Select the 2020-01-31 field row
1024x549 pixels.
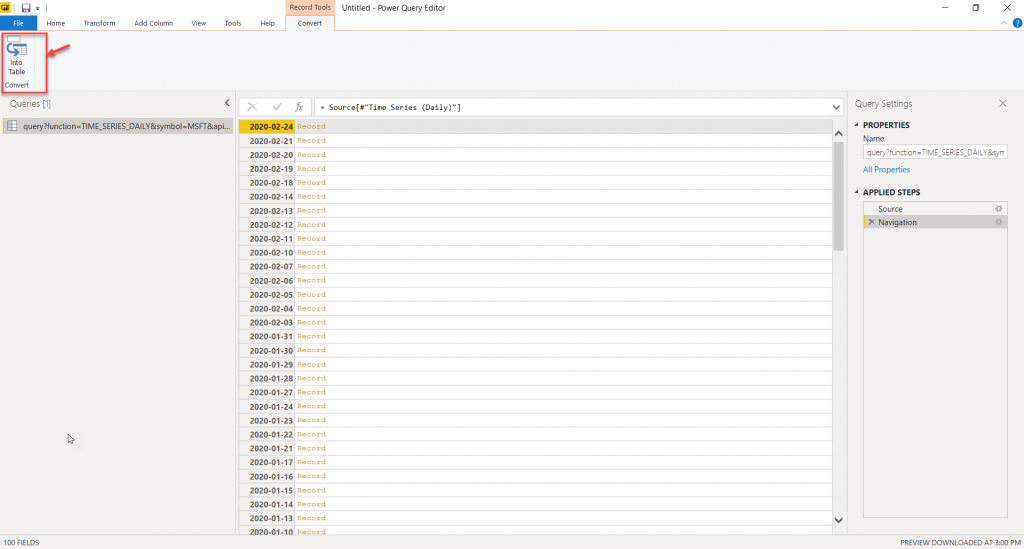(x=536, y=336)
